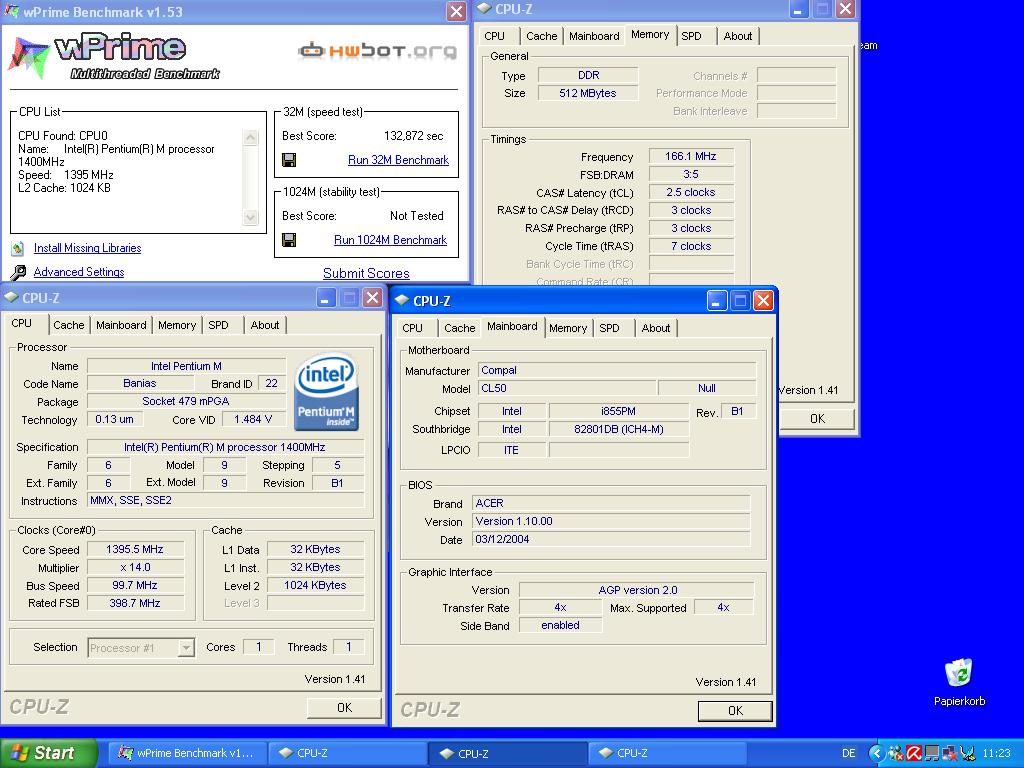Click the Mainboard CPU-Z window title icon
Screen dimensions: 1024x768
[402, 300]
